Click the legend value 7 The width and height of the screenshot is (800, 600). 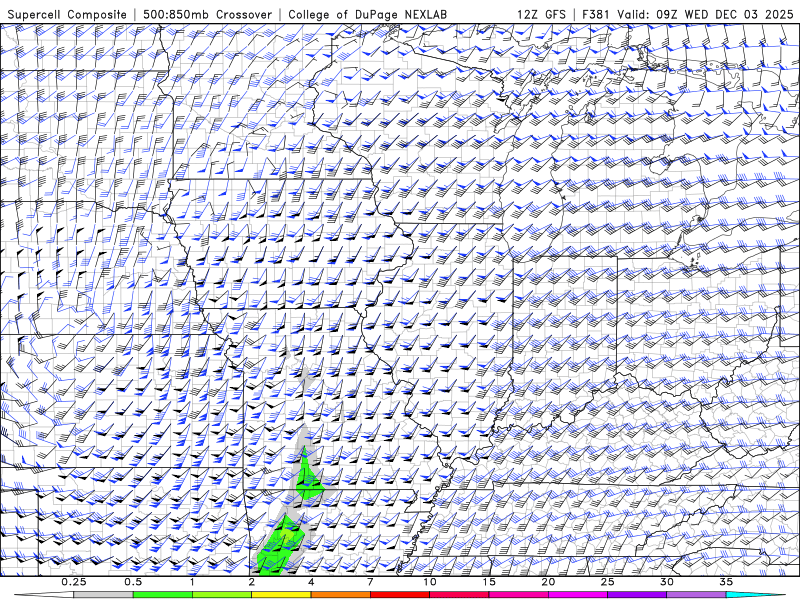tap(370, 582)
